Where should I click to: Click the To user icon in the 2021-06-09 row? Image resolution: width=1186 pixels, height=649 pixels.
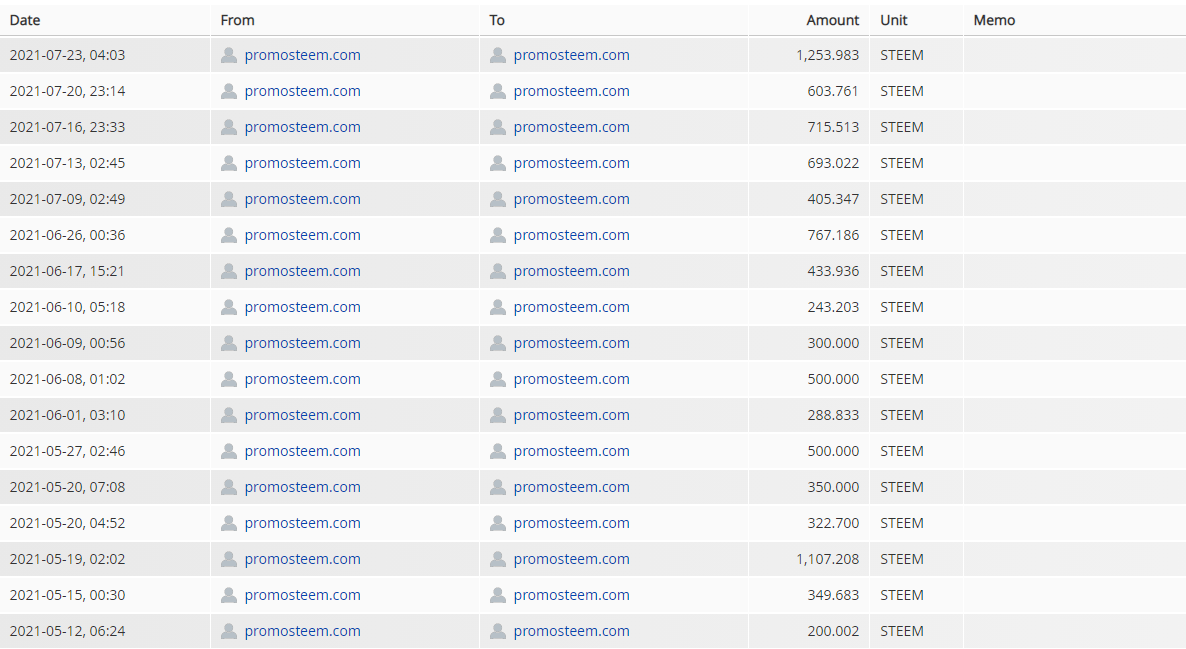(498, 343)
